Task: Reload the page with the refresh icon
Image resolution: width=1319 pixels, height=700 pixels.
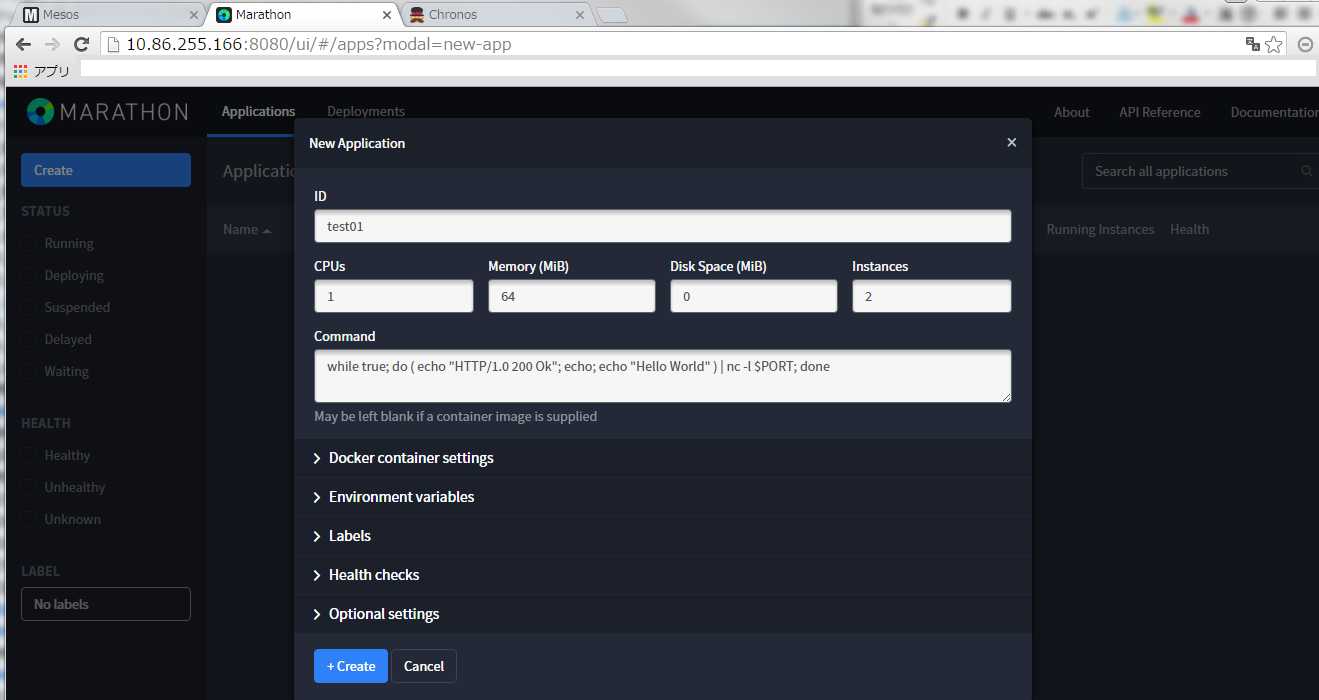Action: [82, 45]
